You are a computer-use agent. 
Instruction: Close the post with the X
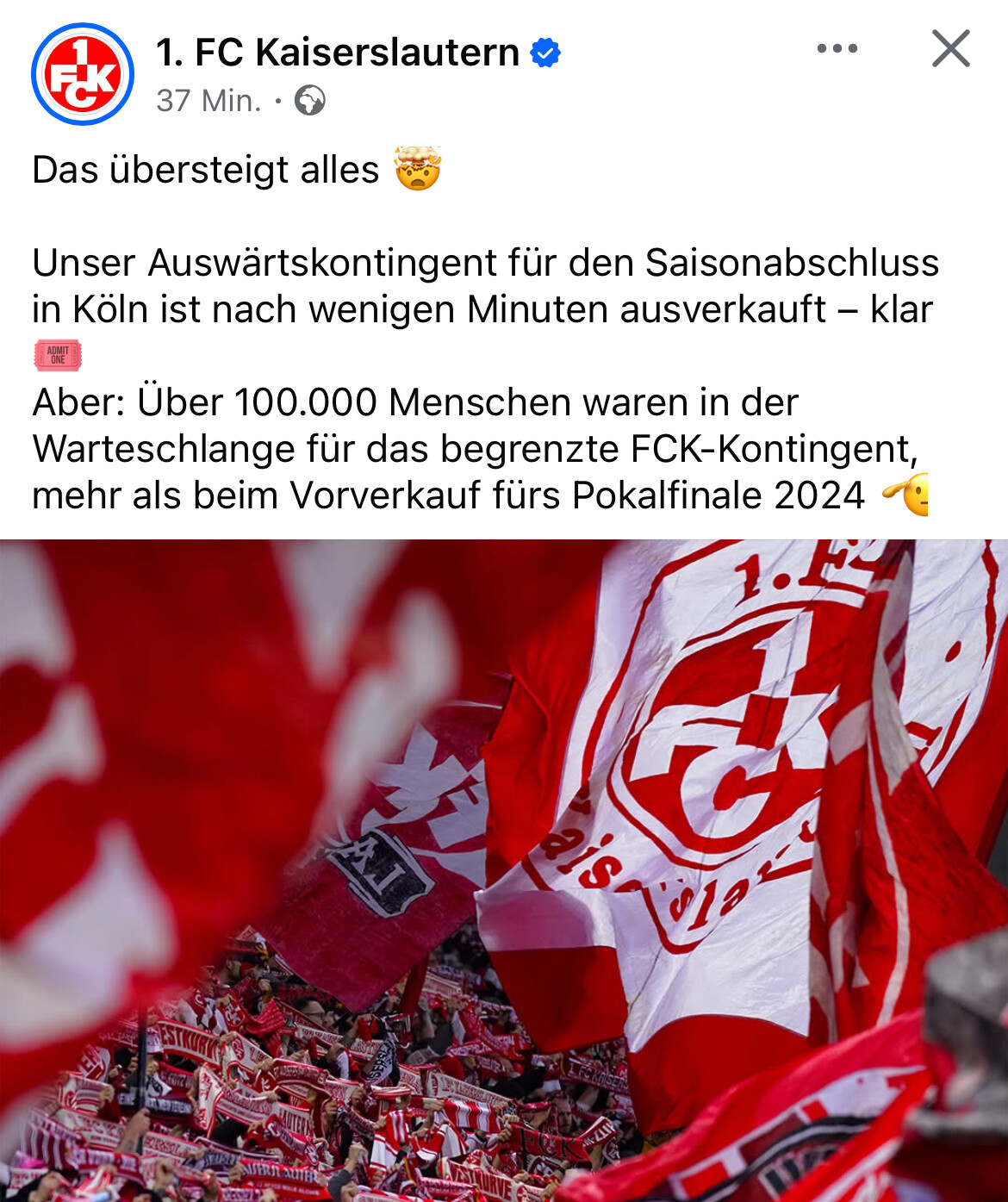(x=951, y=48)
